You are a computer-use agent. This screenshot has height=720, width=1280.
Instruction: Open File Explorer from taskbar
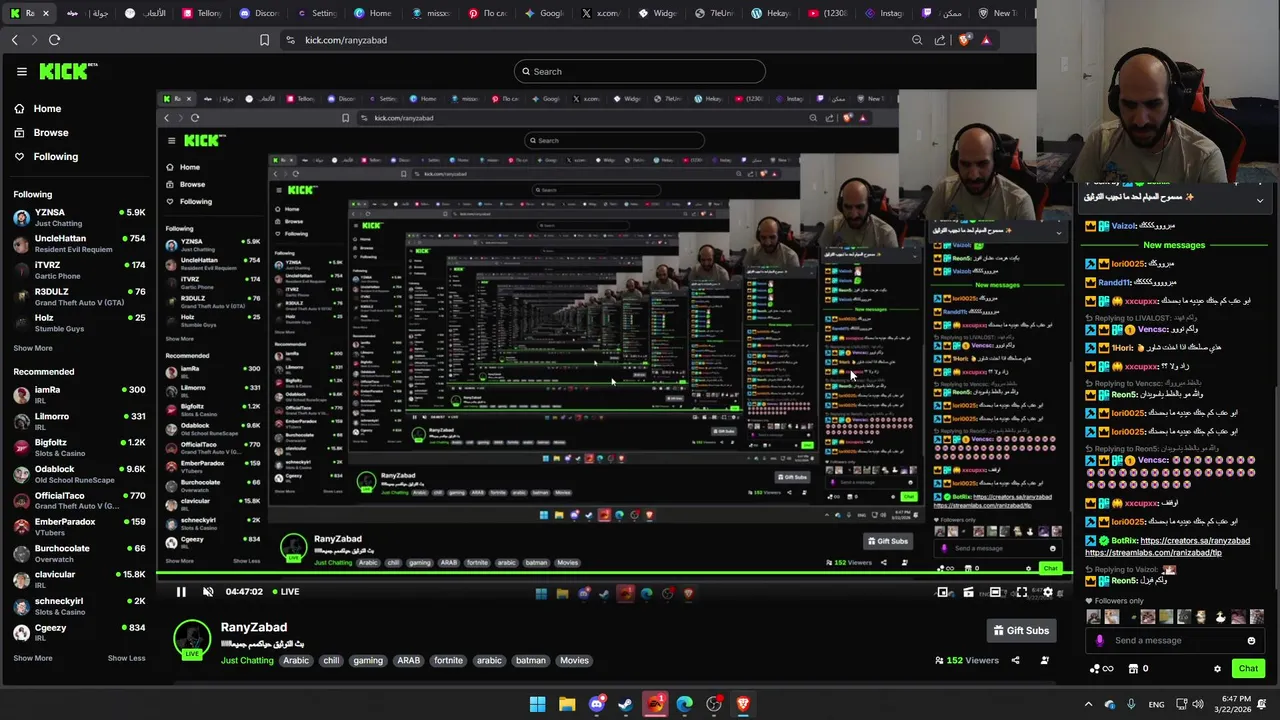click(x=567, y=704)
